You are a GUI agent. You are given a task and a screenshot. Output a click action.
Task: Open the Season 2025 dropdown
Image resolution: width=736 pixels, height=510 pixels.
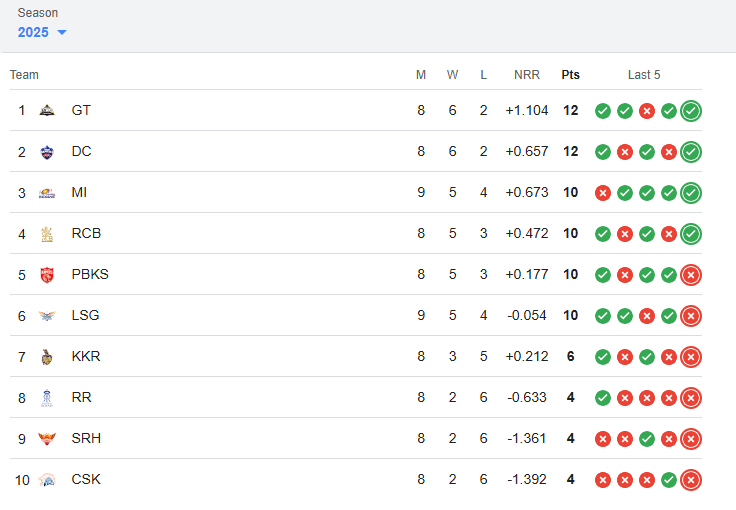click(42, 32)
